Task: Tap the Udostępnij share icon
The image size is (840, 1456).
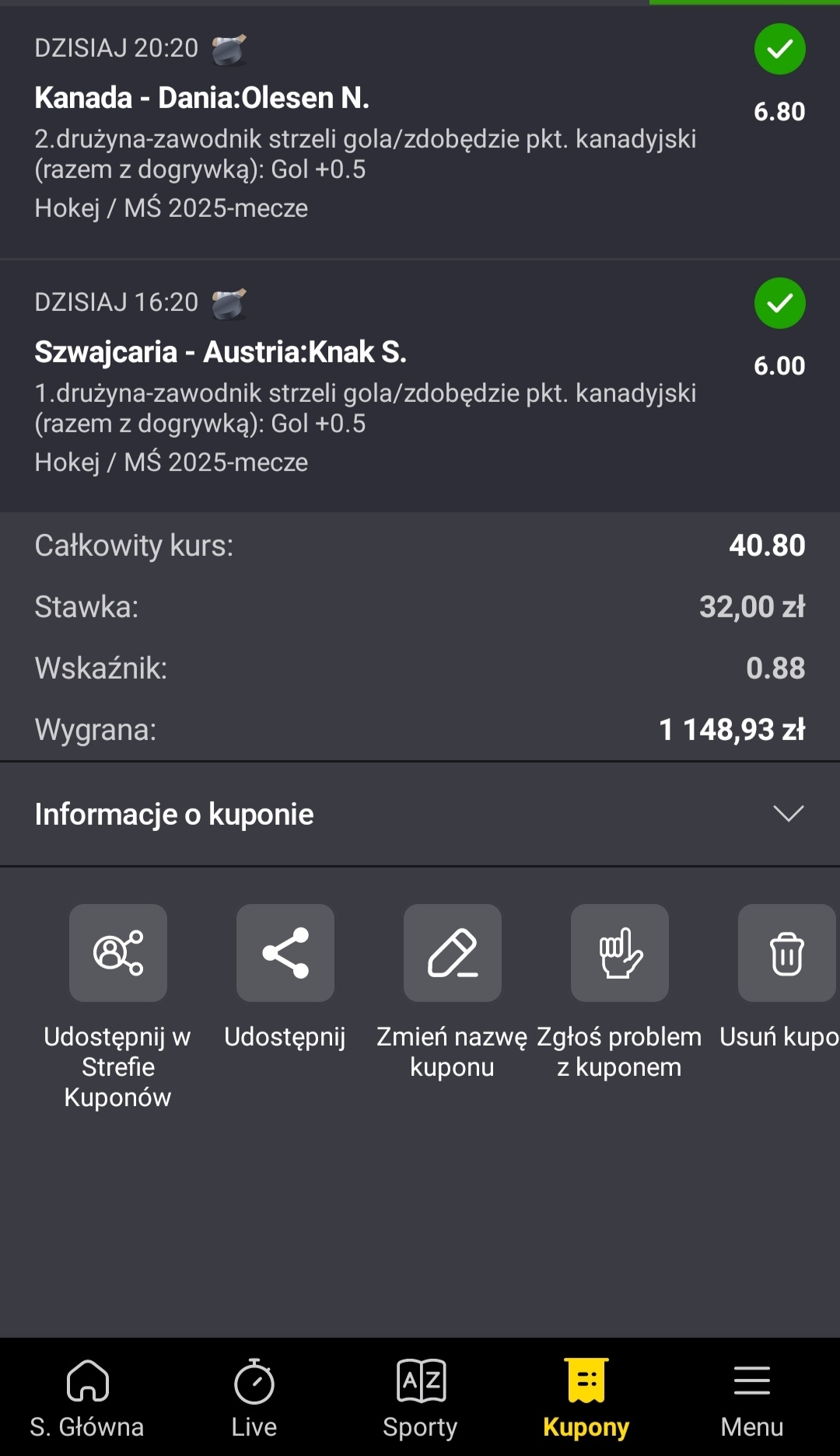Action: pyautogui.click(x=285, y=952)
